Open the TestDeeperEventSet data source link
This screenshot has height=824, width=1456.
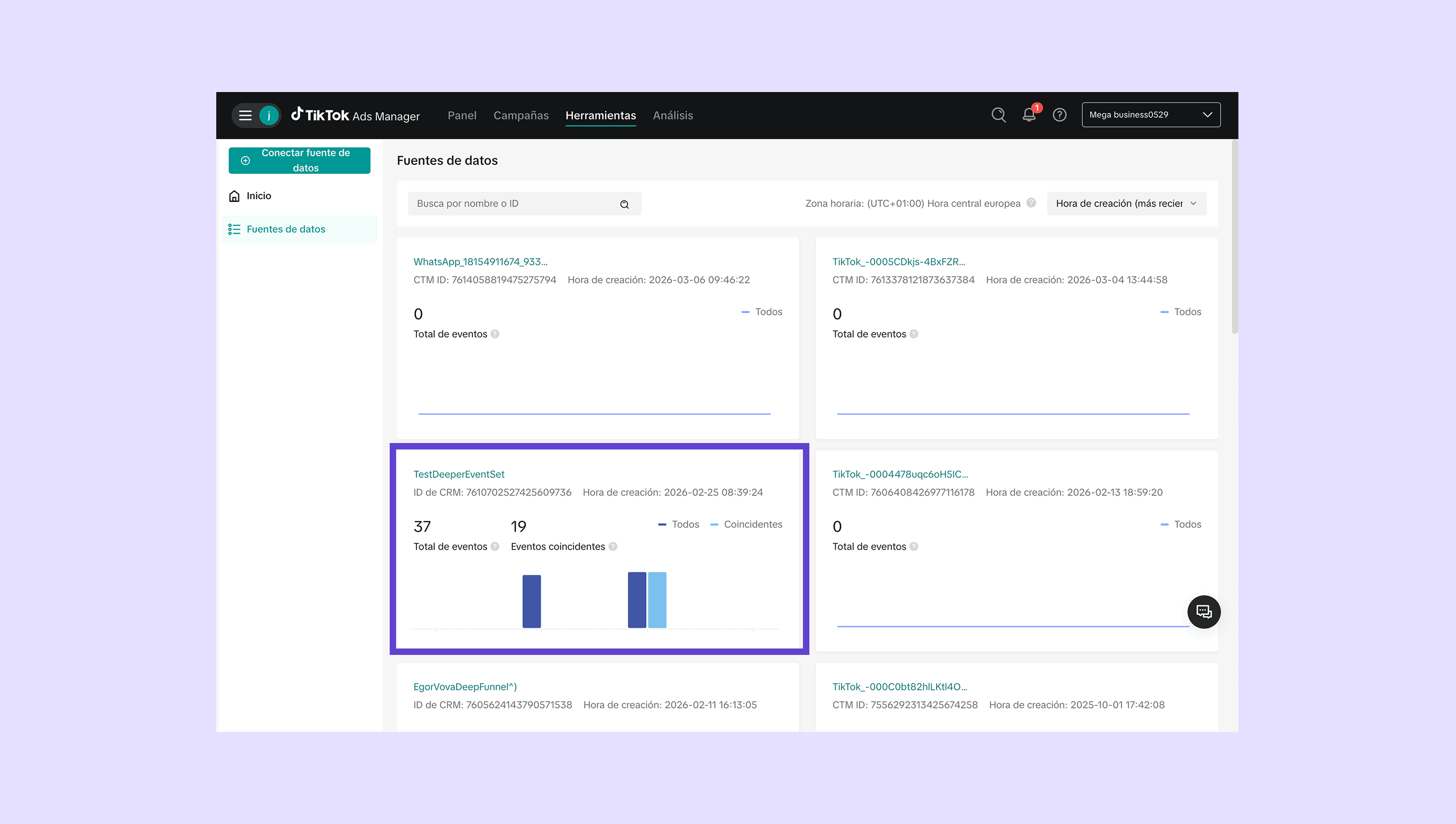[x=459, y=474]
